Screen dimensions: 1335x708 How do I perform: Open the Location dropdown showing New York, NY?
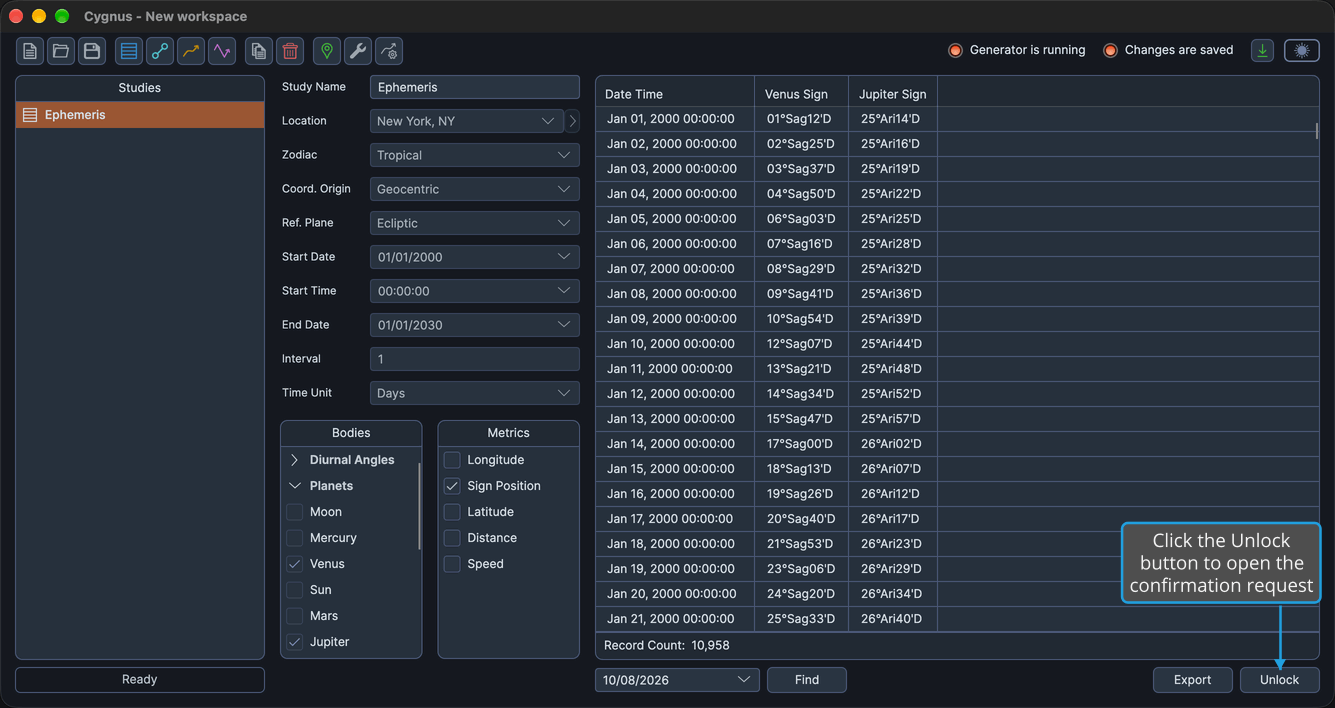coord(467,121)
